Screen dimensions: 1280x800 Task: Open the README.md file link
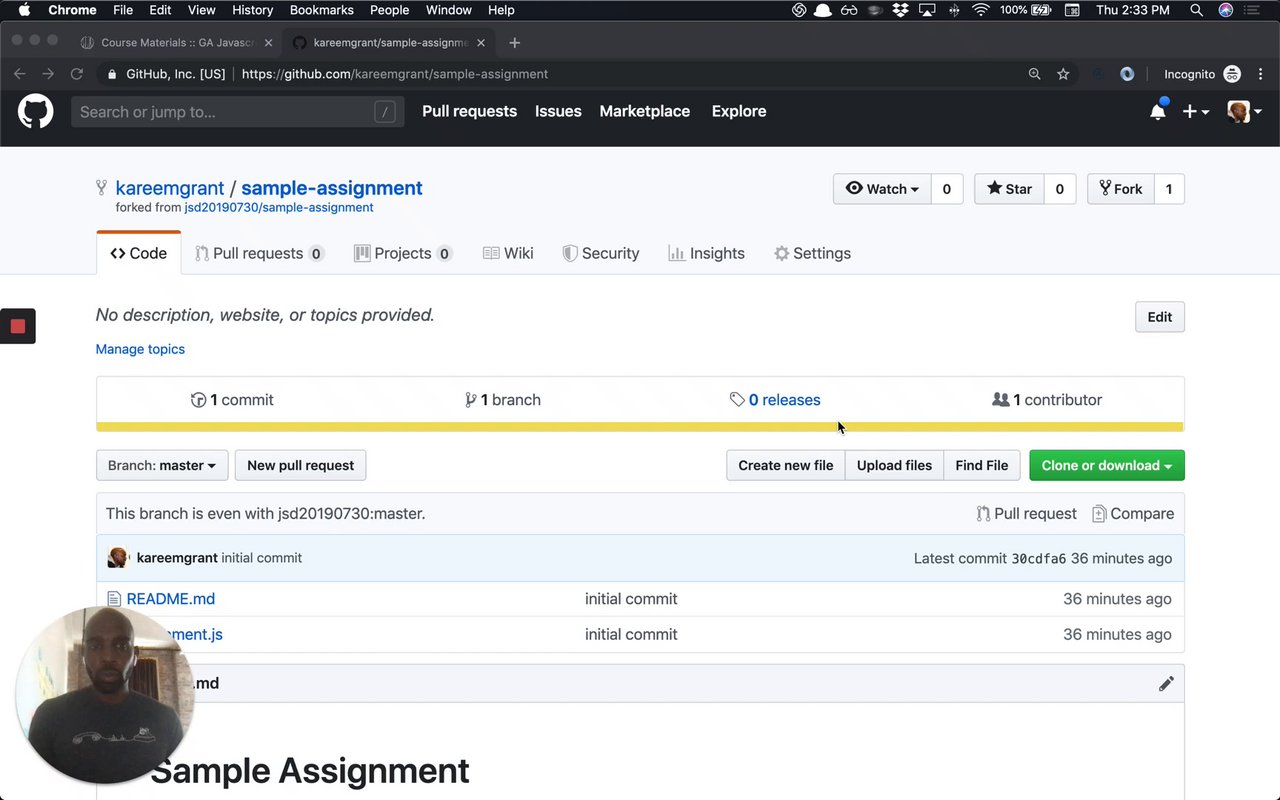tap(170, 599)
